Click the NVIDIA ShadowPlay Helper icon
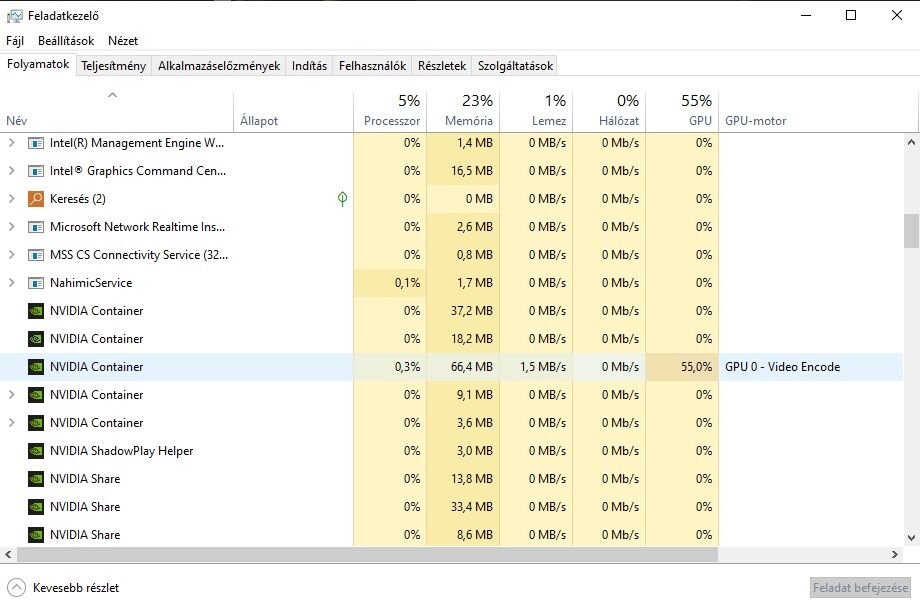The height and width of the screenshot is (612, 920). pos(36,451)
